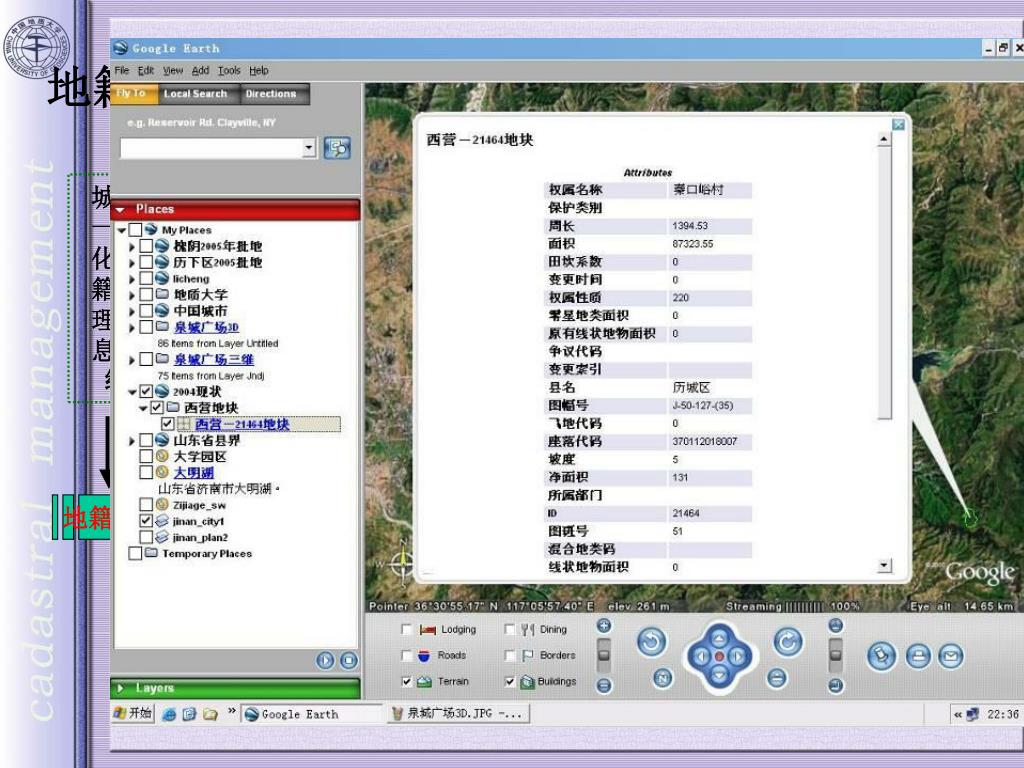Click the compass on the map
This screenshot has width=1024, height=768.
click(403, 562)
